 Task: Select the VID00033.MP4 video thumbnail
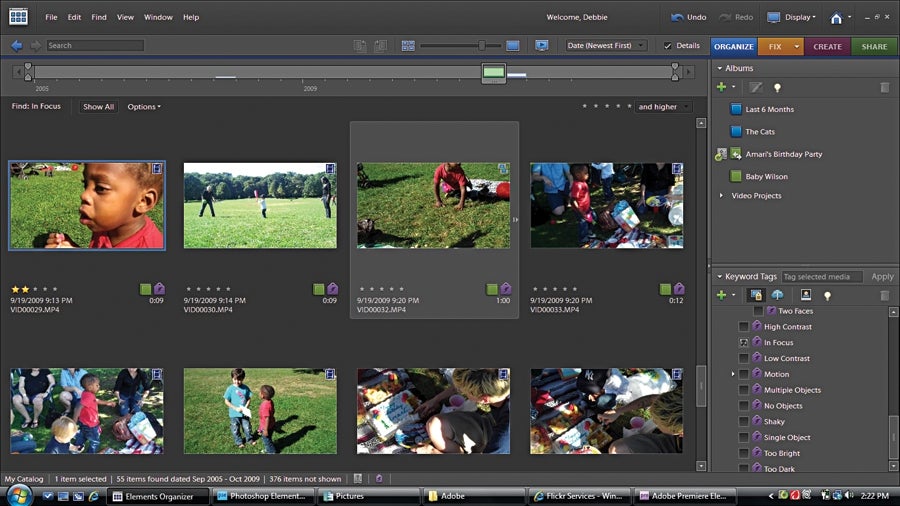tap(607, 205)
